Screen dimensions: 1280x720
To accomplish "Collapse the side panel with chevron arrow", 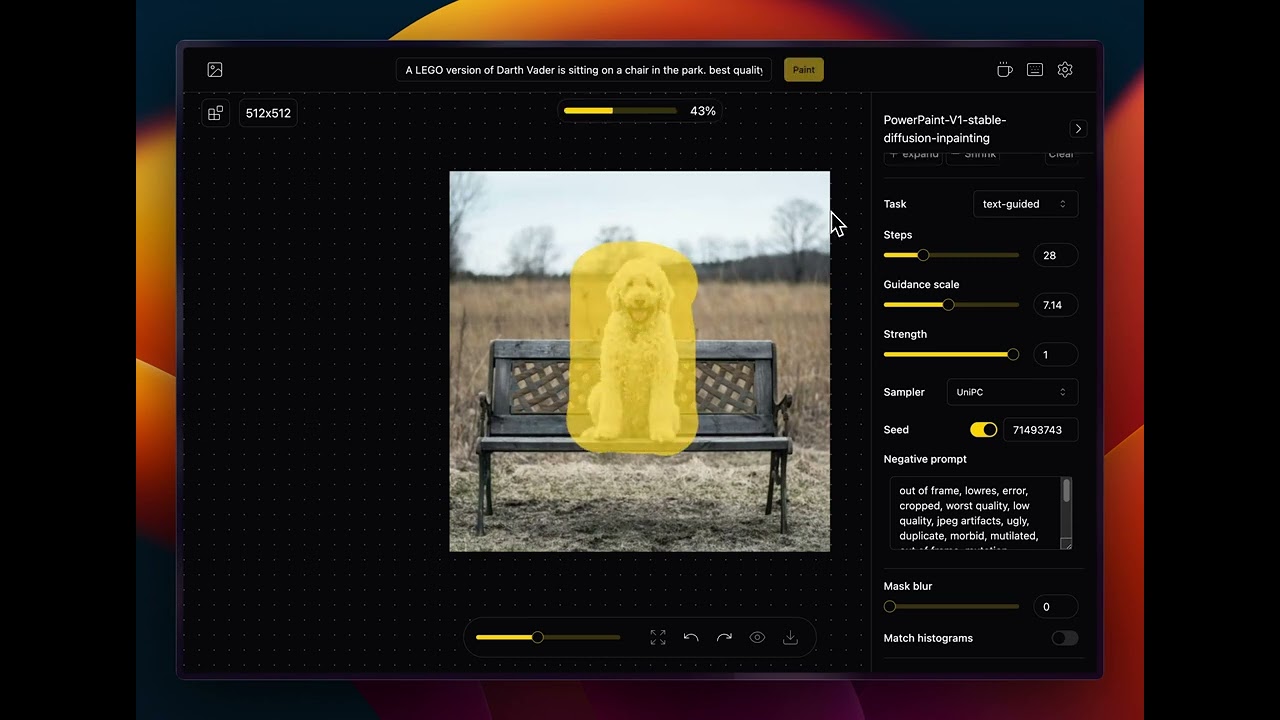I will (1078, 129).
